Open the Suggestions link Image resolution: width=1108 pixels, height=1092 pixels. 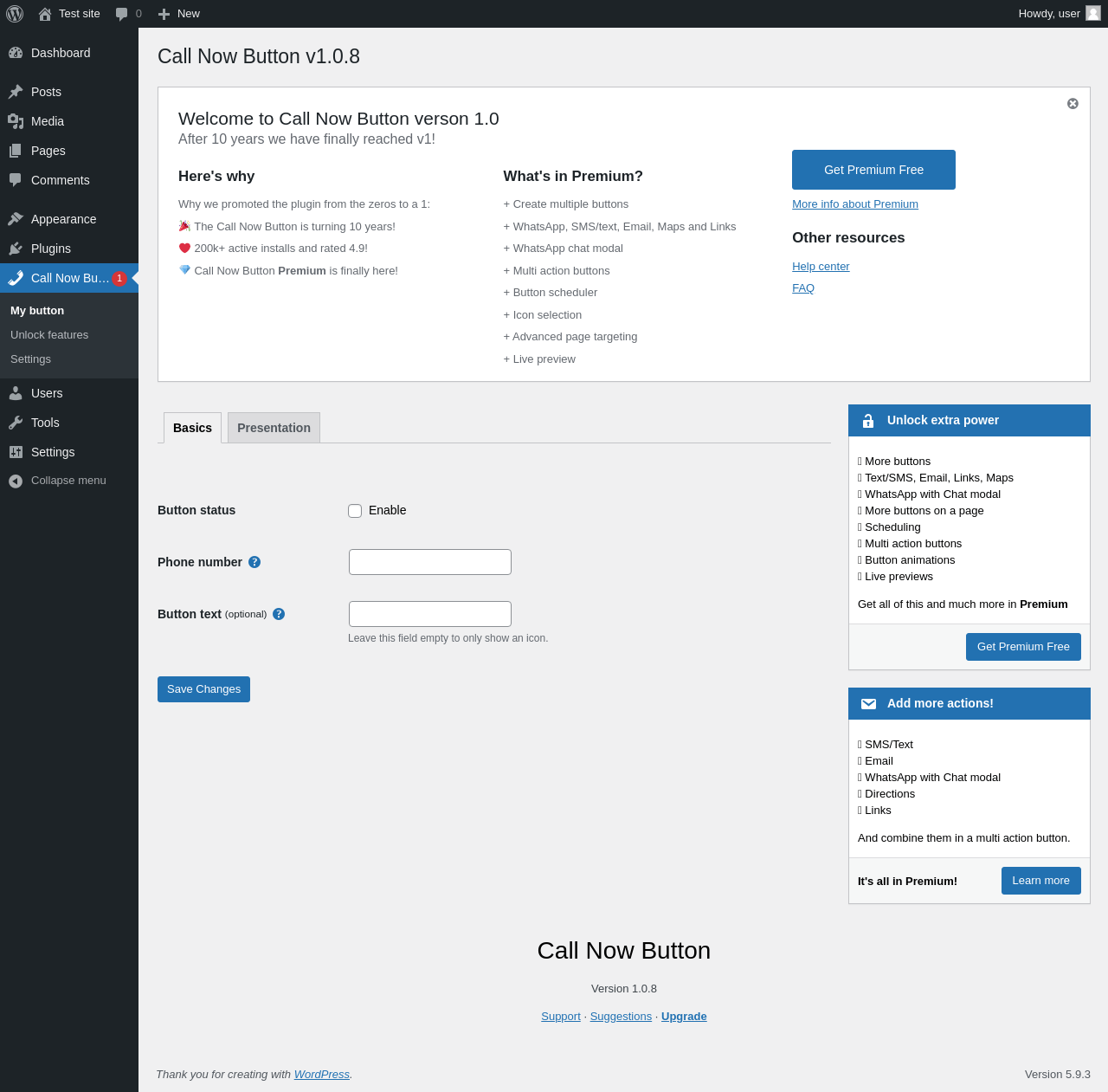point(621,1017)
